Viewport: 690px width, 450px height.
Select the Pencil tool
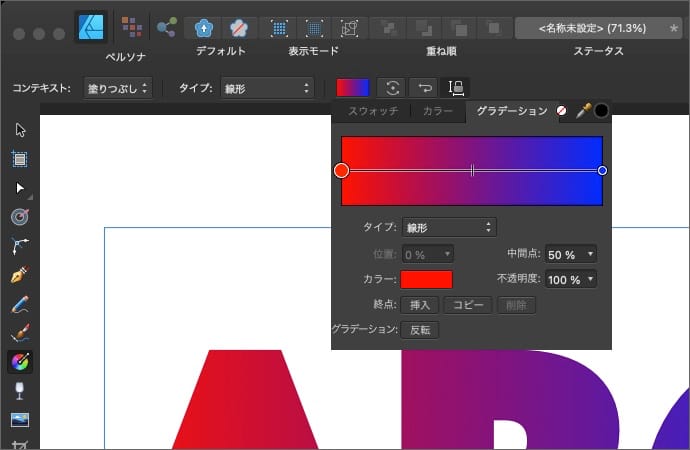tap(19, 304)
